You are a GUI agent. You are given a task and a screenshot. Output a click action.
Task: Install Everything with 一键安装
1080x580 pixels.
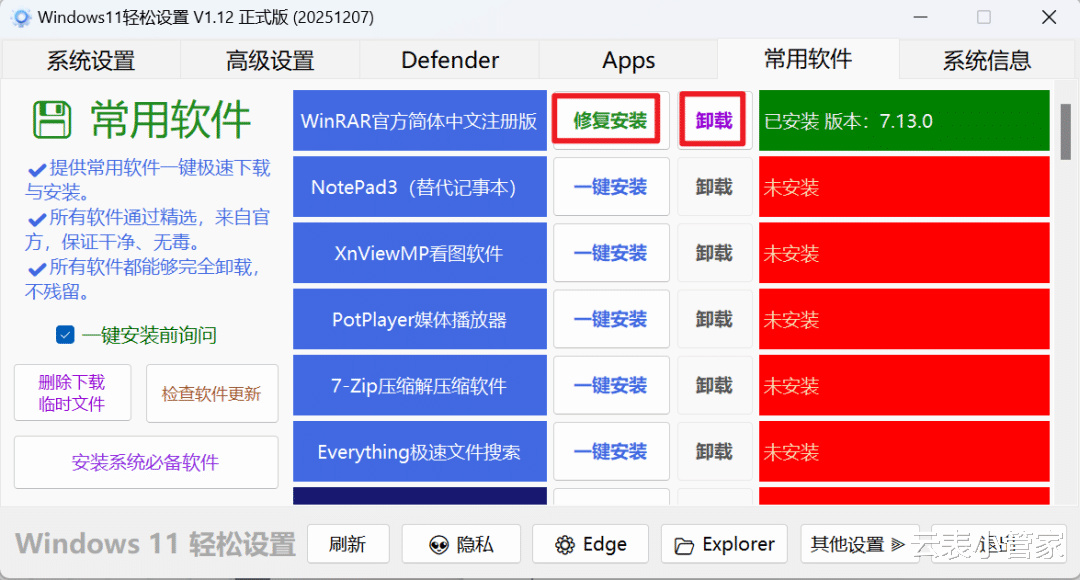611,451
